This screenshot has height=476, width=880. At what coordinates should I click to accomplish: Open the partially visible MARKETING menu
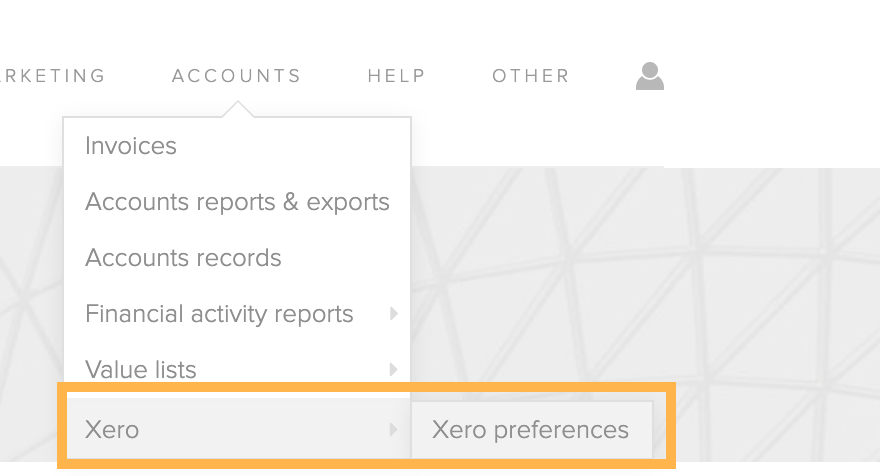[52, 76]
